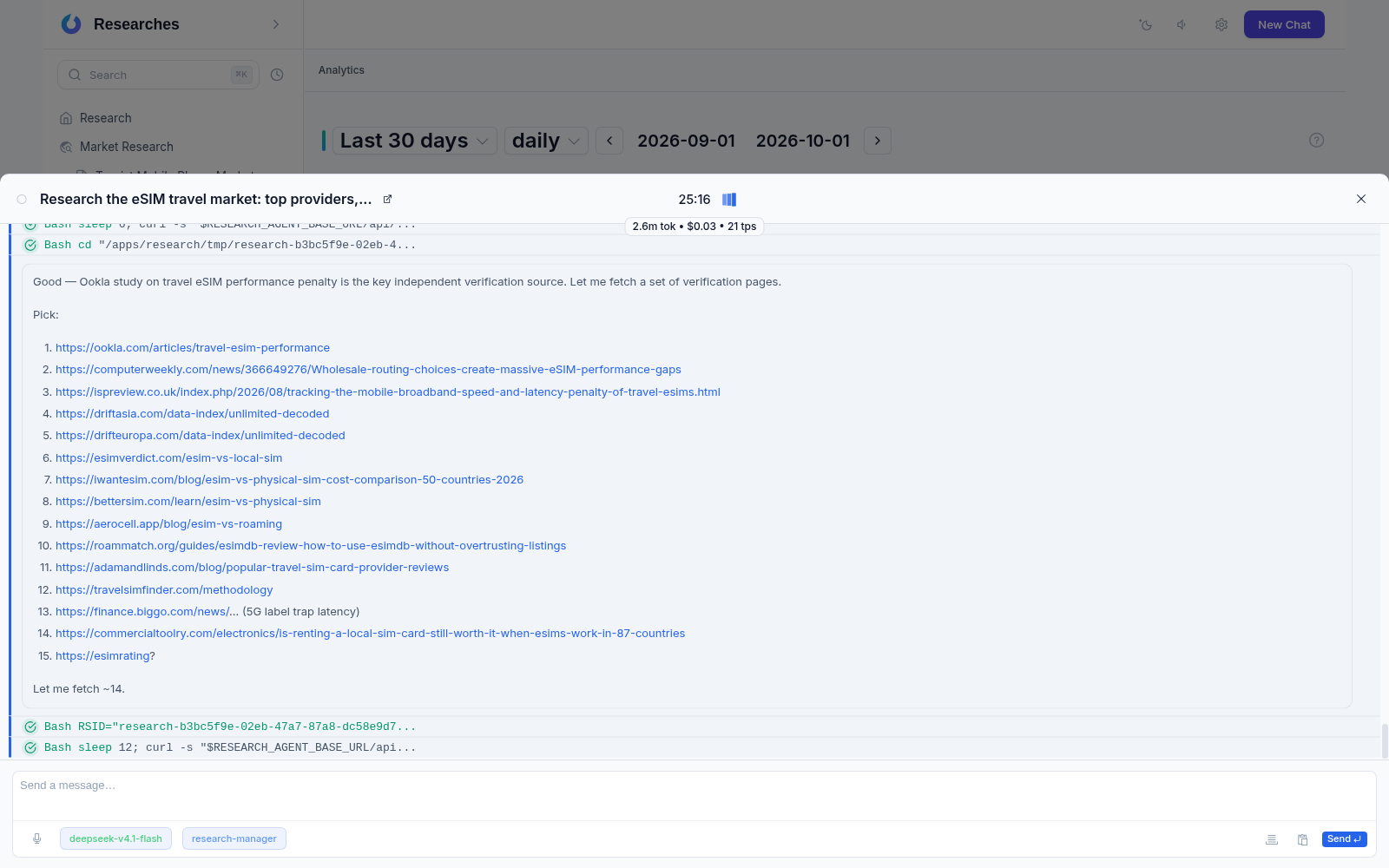1389x868 pixels.
Task: Go to the next date range
Action: [x=878, y=141]
